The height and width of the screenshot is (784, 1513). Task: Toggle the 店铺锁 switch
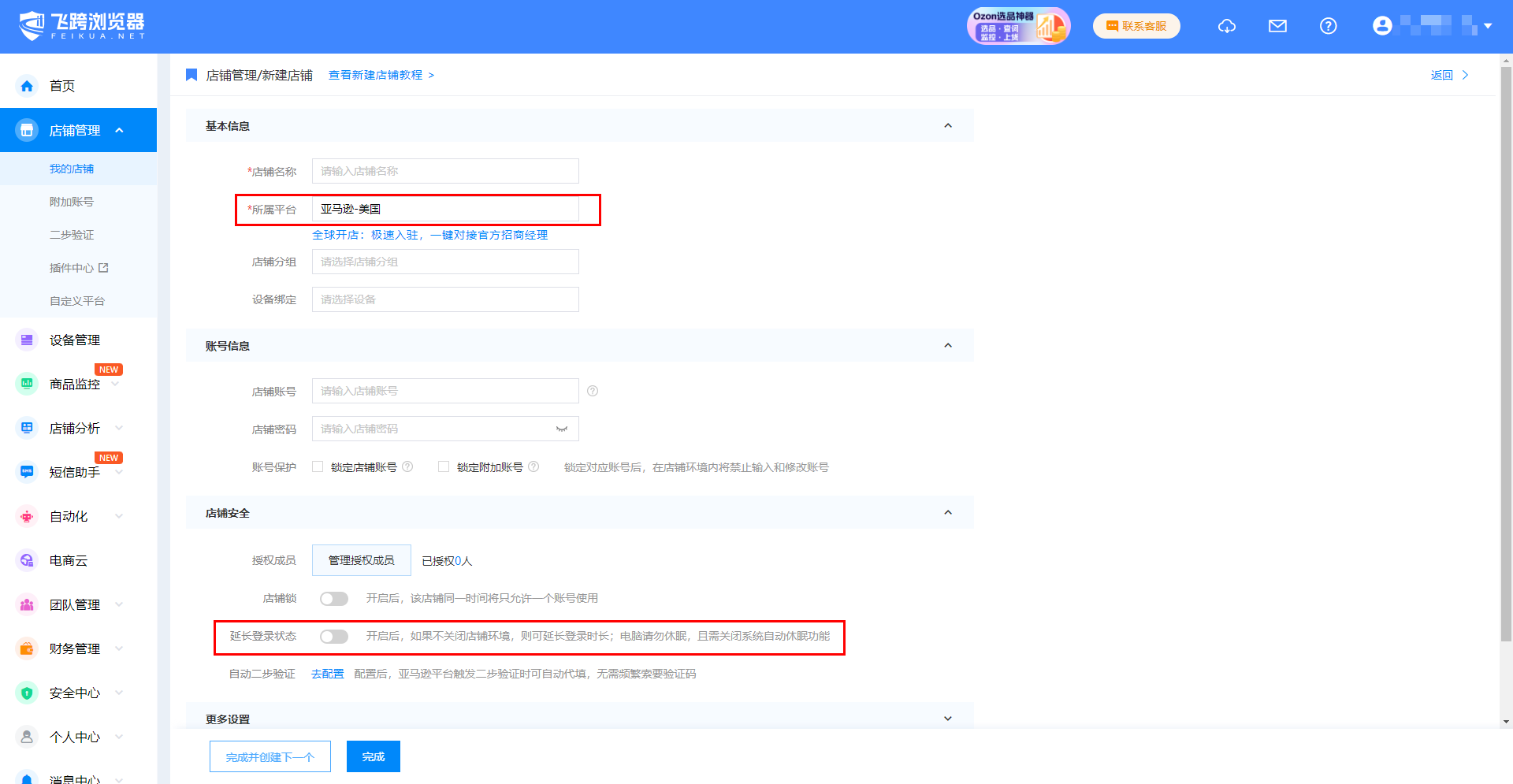[334, 599]
